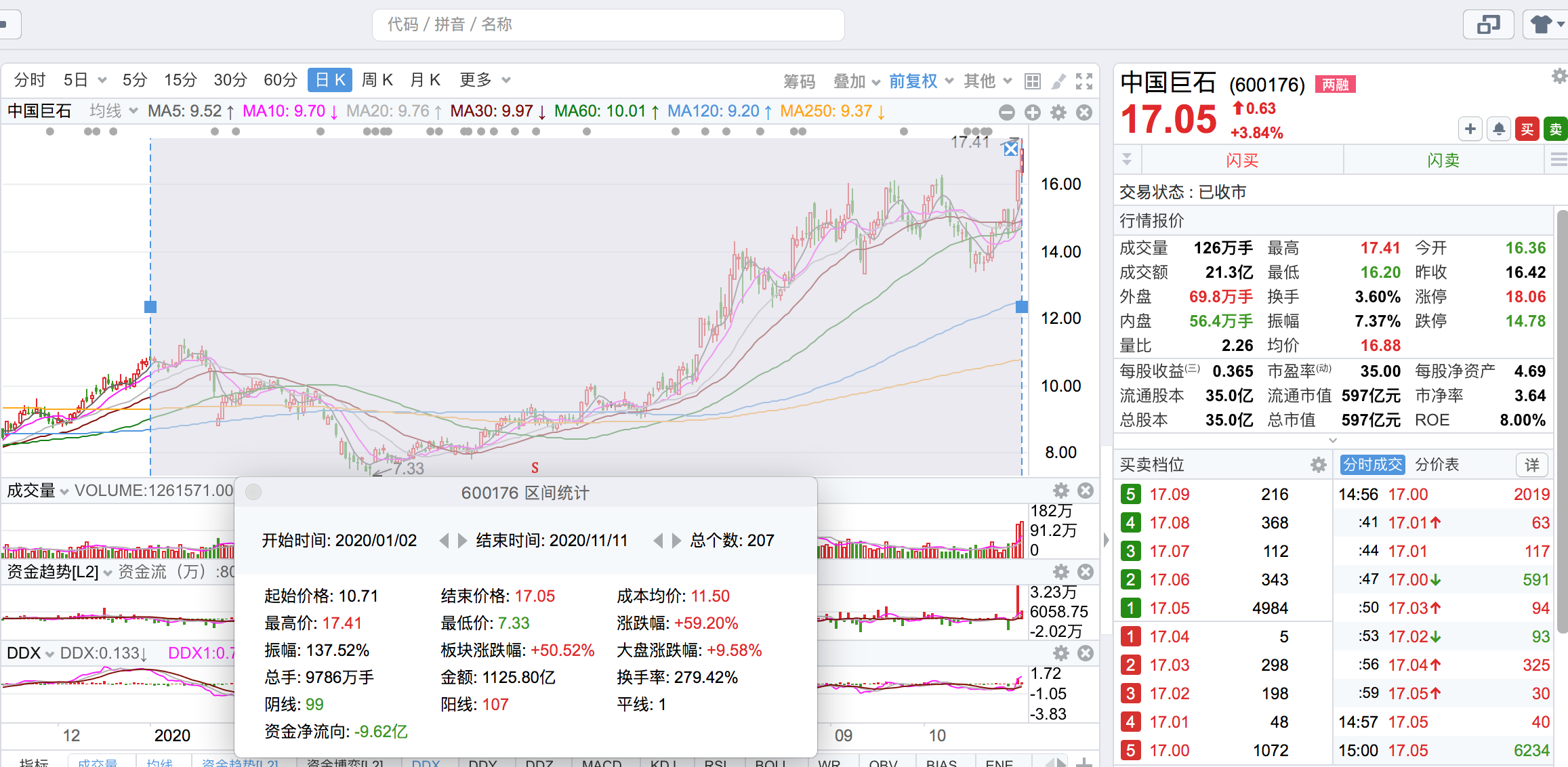Add stock to watchlist with plus button
Viewport: 1568px width, 767px height.
pos(1470,129)
